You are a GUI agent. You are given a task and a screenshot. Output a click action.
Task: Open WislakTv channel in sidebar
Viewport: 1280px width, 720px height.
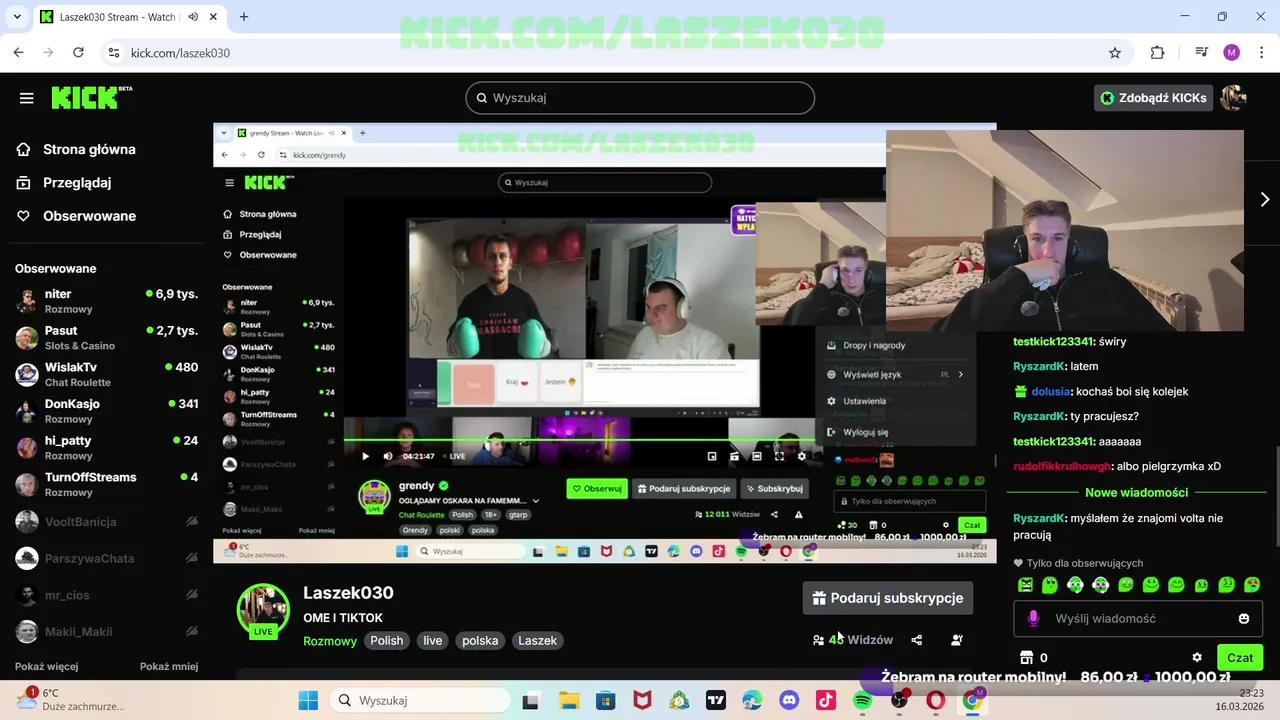pos(105,374)
